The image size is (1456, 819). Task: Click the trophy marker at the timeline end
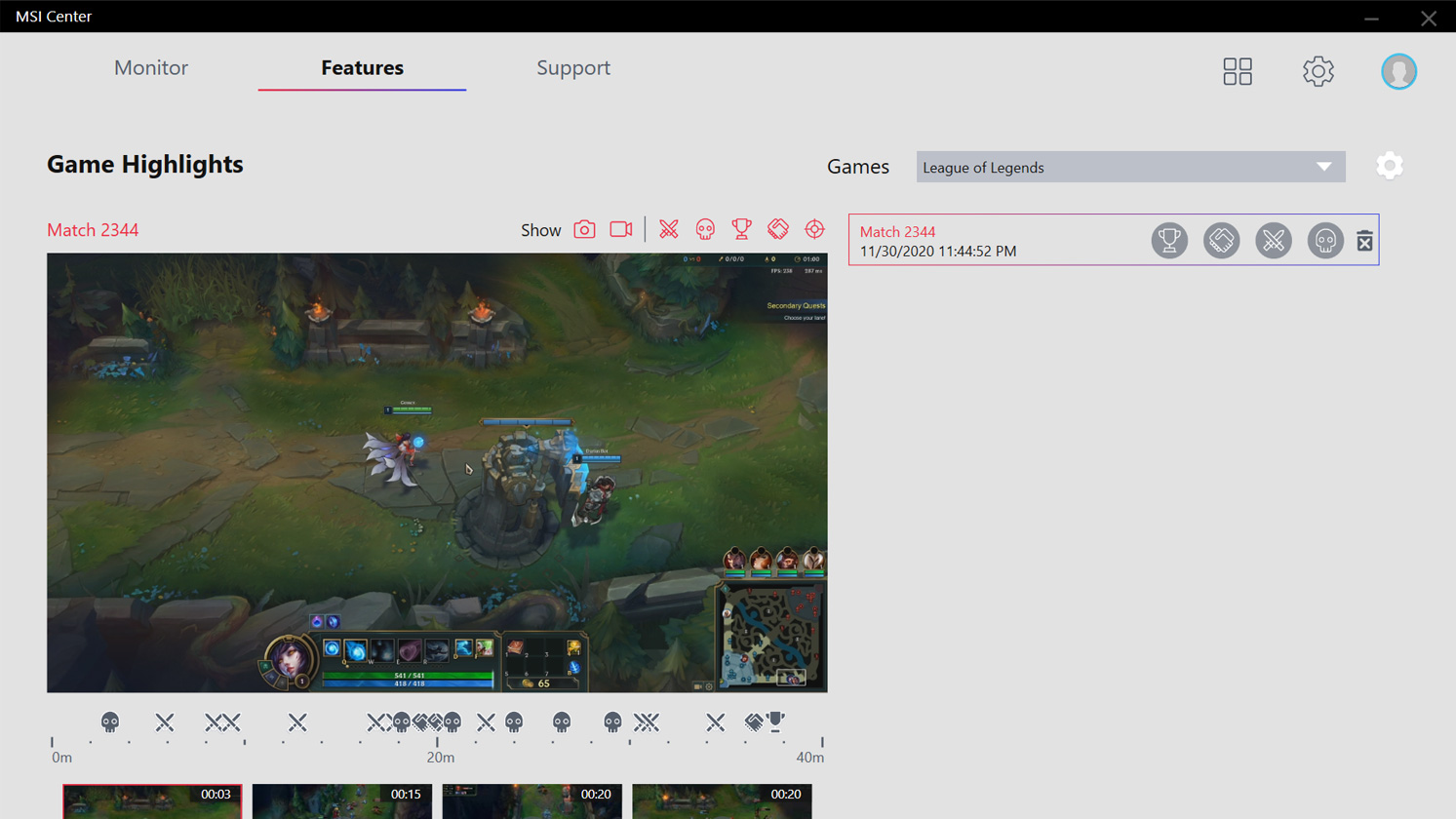[x=775, y=721]
